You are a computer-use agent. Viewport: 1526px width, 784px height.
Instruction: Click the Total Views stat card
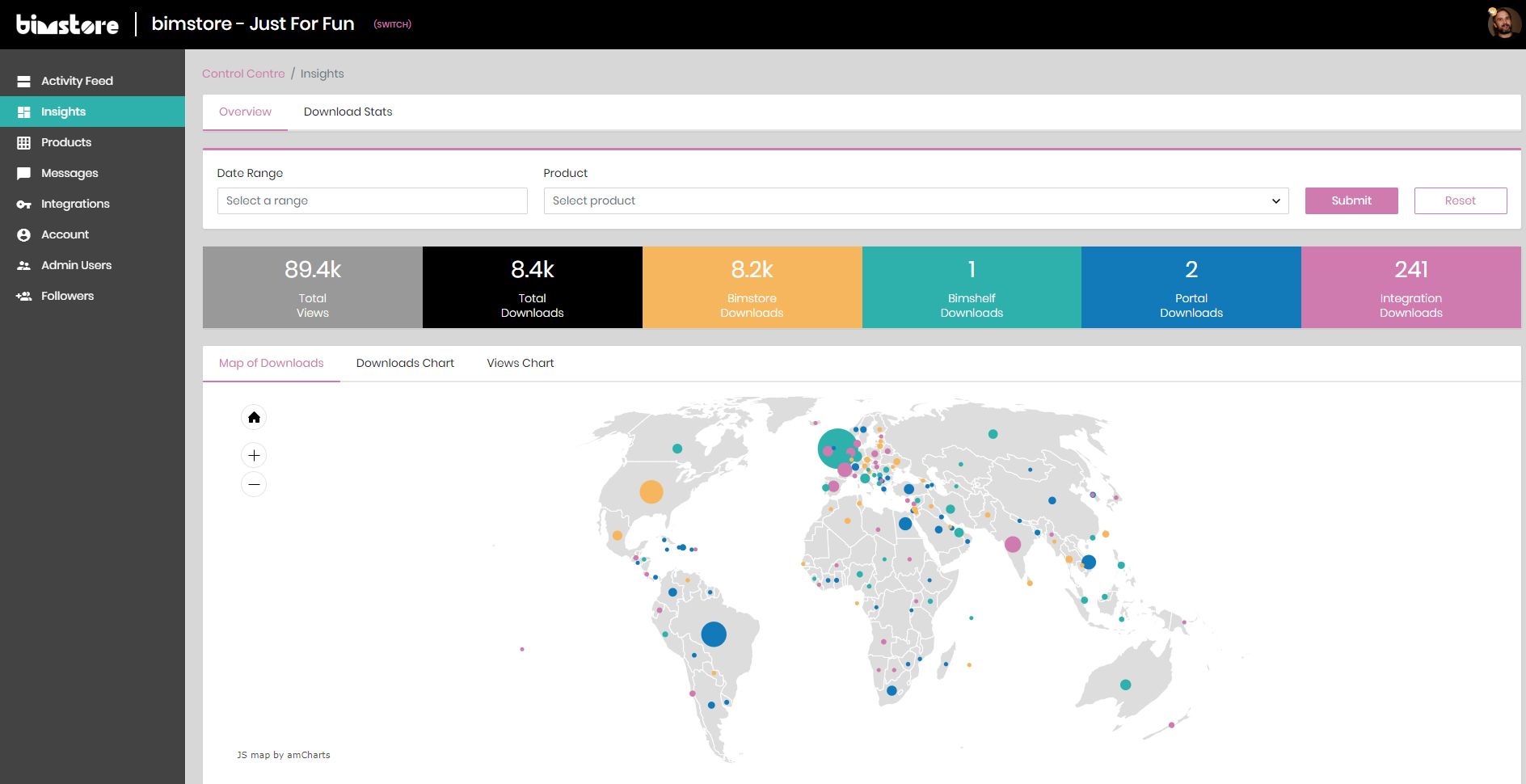pos(313,287)
